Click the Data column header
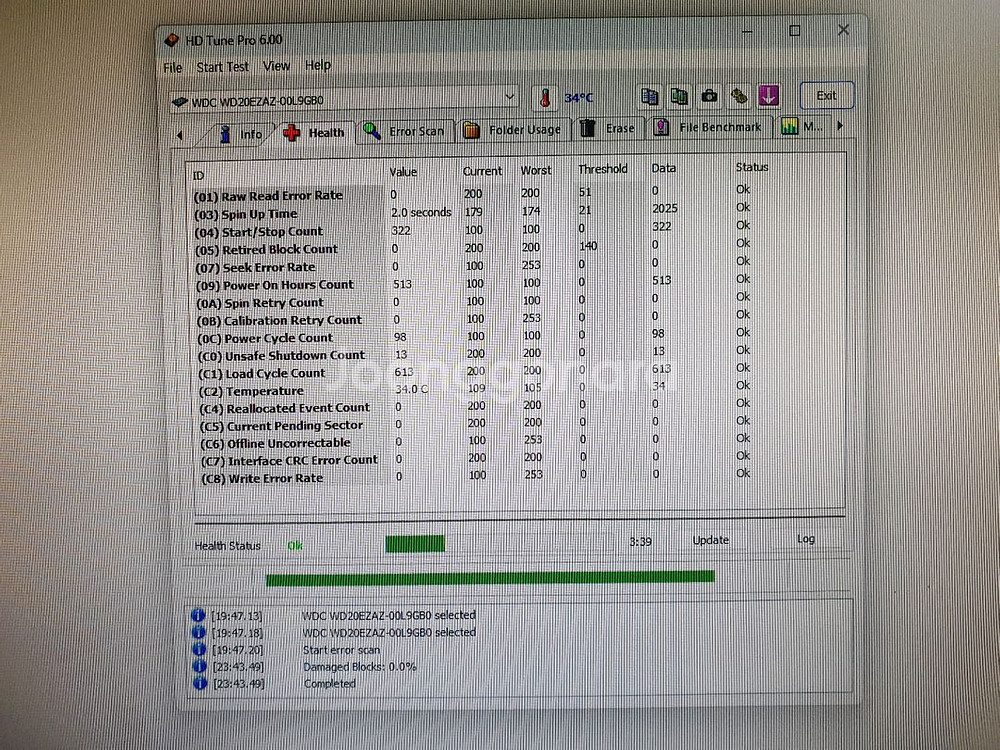This screenshot has height=750, width=1000. click(x=663, y=168)
